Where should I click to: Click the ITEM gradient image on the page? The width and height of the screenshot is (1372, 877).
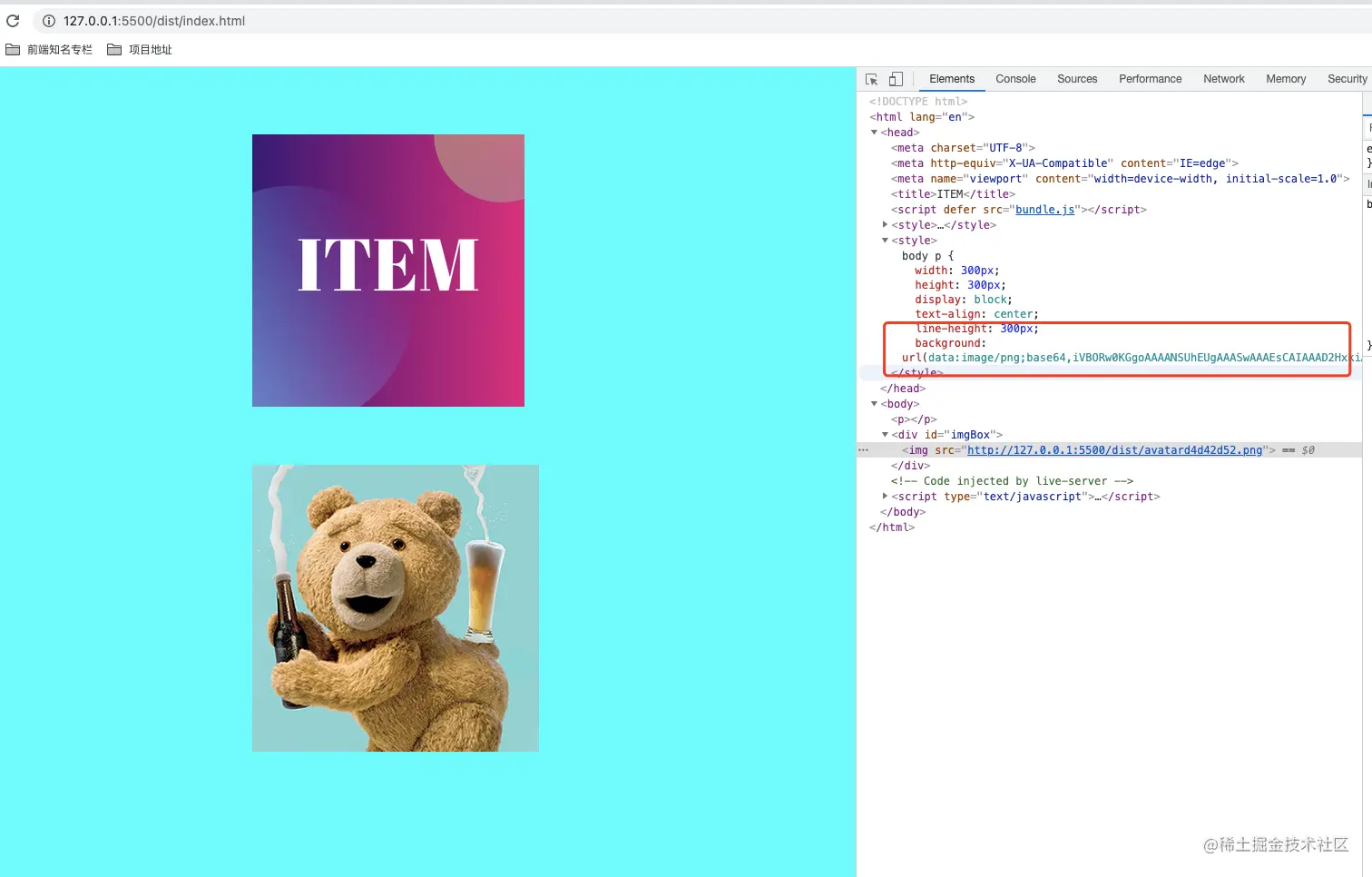(388, 271)
